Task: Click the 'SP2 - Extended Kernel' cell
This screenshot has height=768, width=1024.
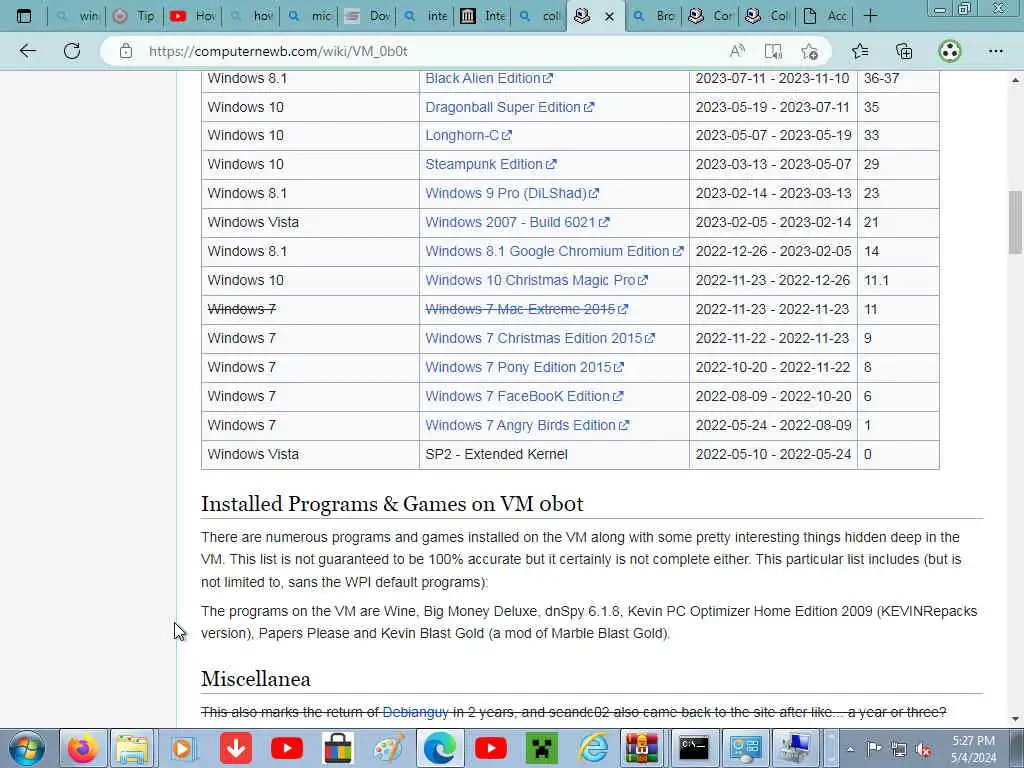Action: tap(554, 455)
